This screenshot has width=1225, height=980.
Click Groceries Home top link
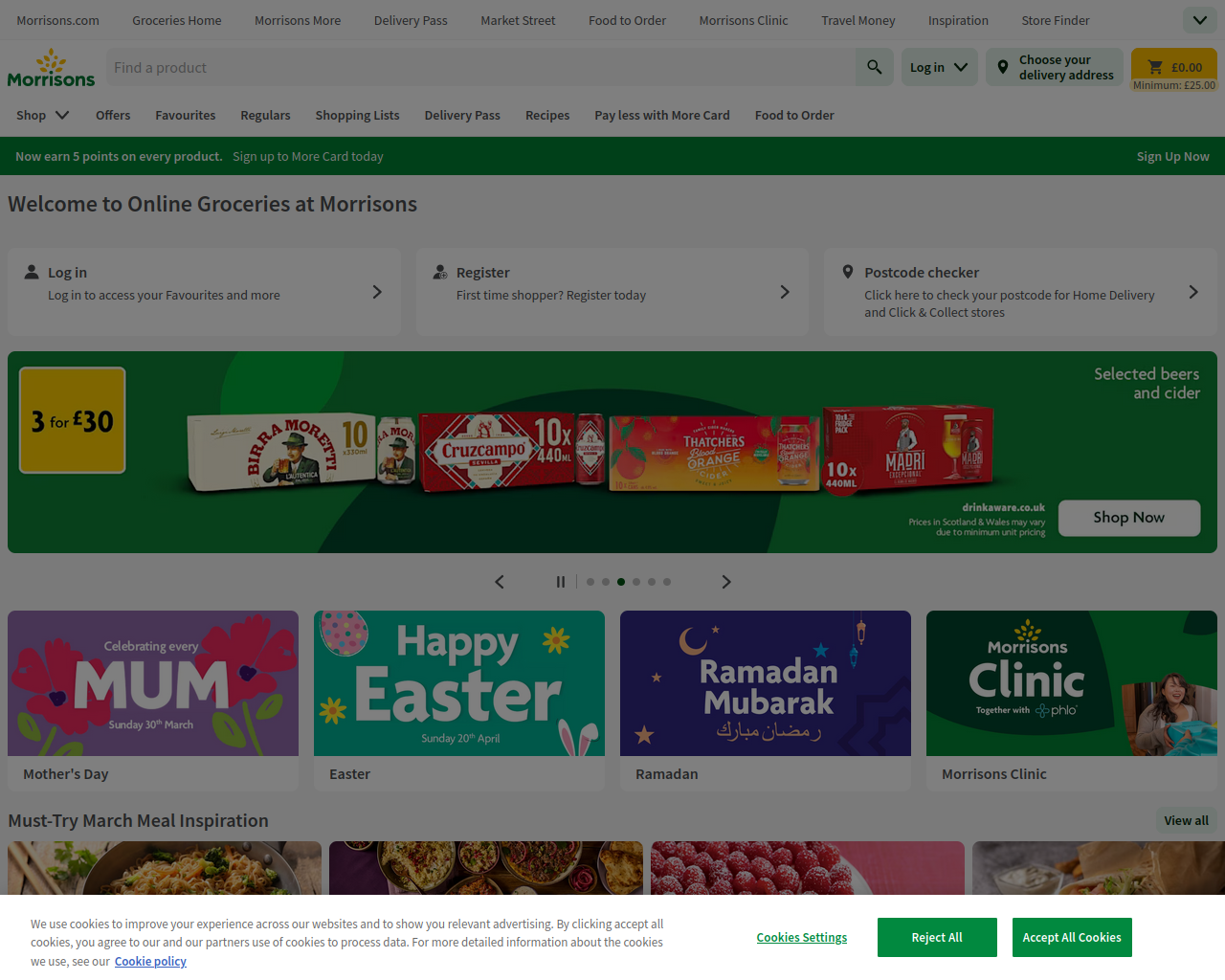coord(177,20)
